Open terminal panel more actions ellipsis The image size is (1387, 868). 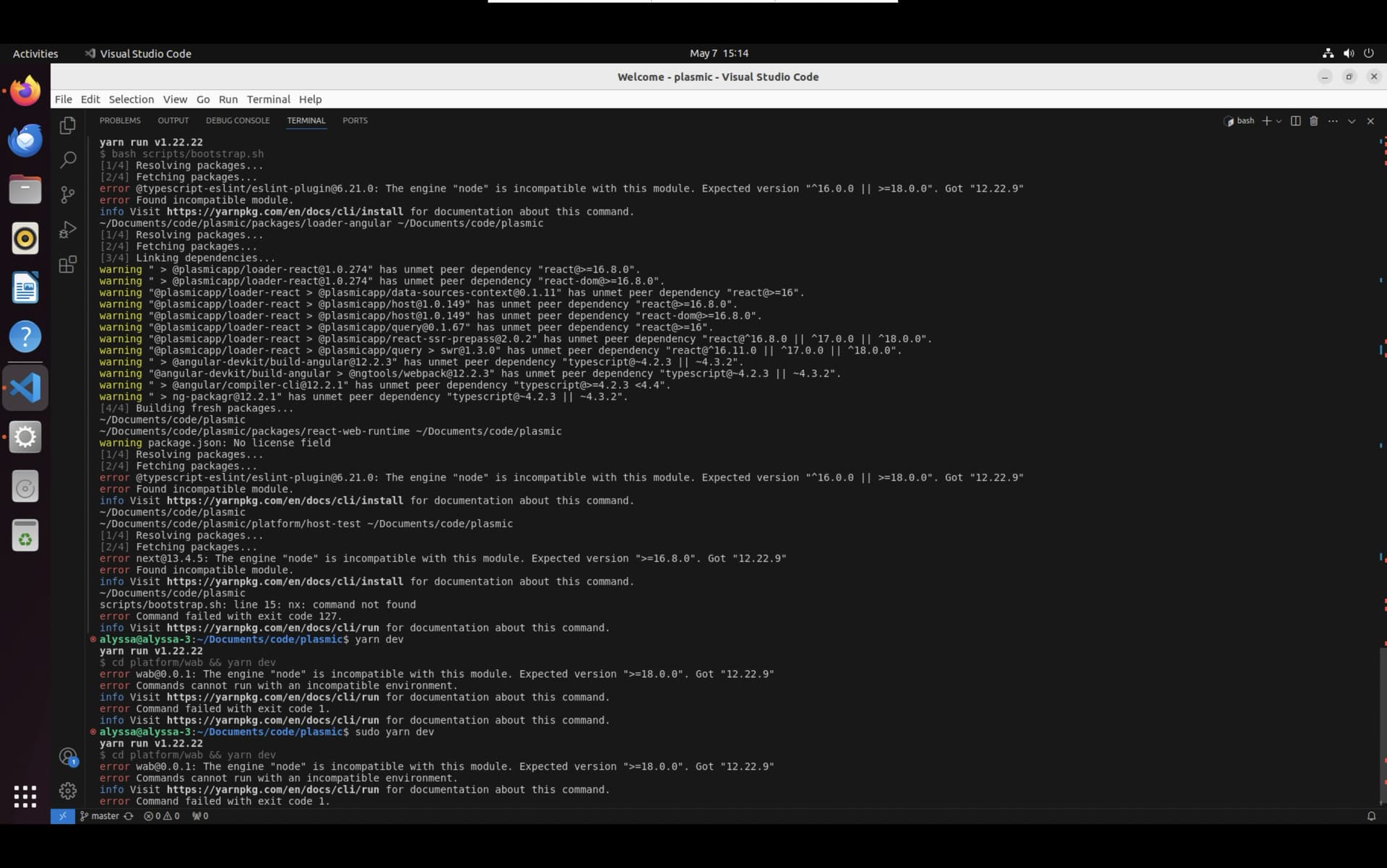tap(1333, 121)
